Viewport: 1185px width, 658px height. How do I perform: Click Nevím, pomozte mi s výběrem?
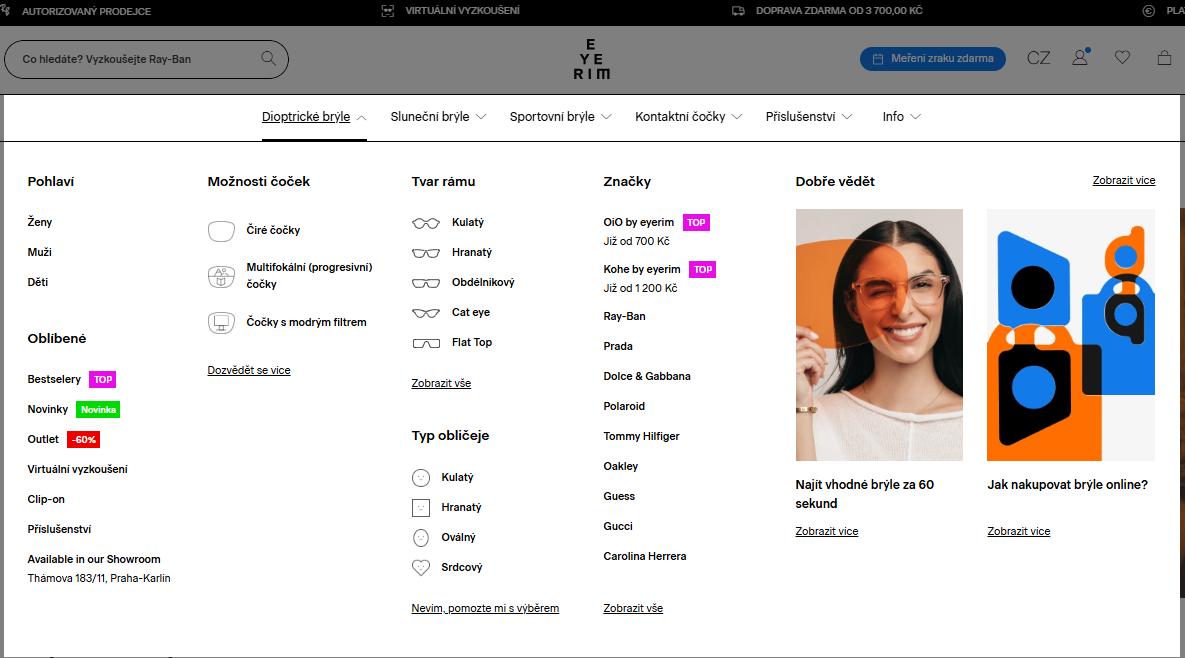click(x=485, y=608)
